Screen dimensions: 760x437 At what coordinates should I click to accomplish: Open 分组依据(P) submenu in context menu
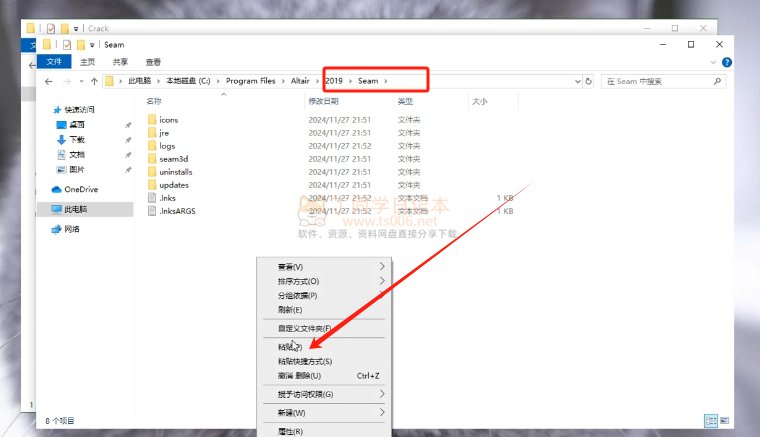pyautogui.click(x=324, y=296)
